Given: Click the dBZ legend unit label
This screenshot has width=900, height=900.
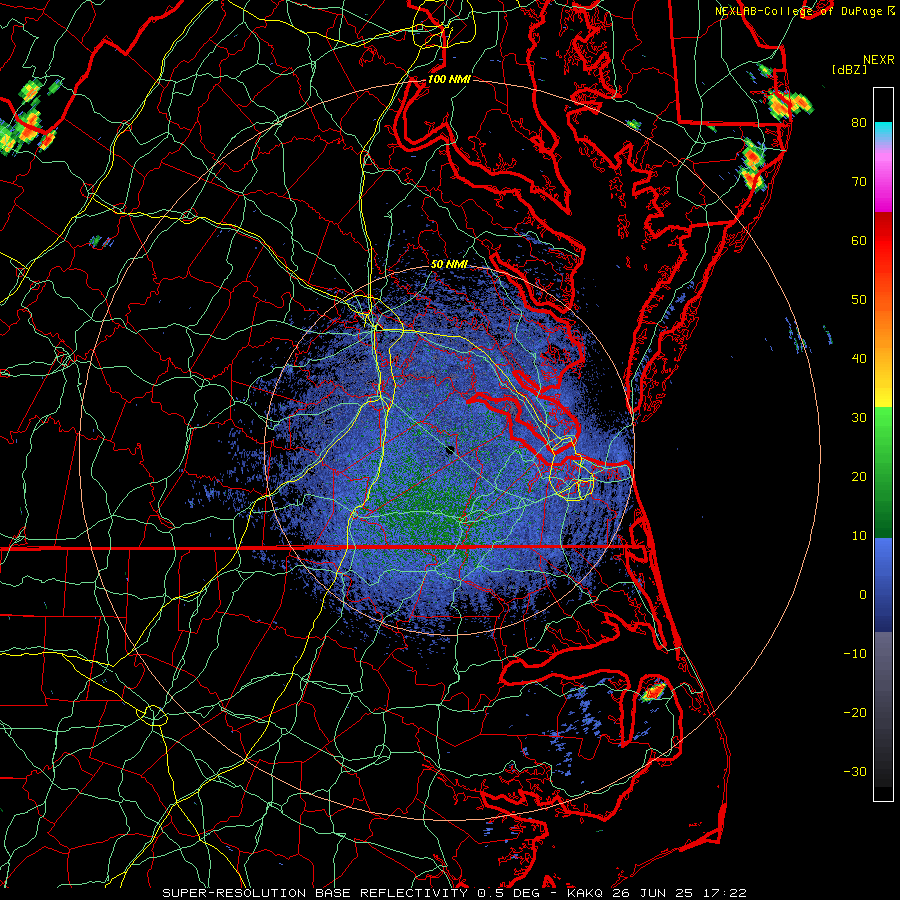Looking at the screenshot, I should tap(849, 69).
